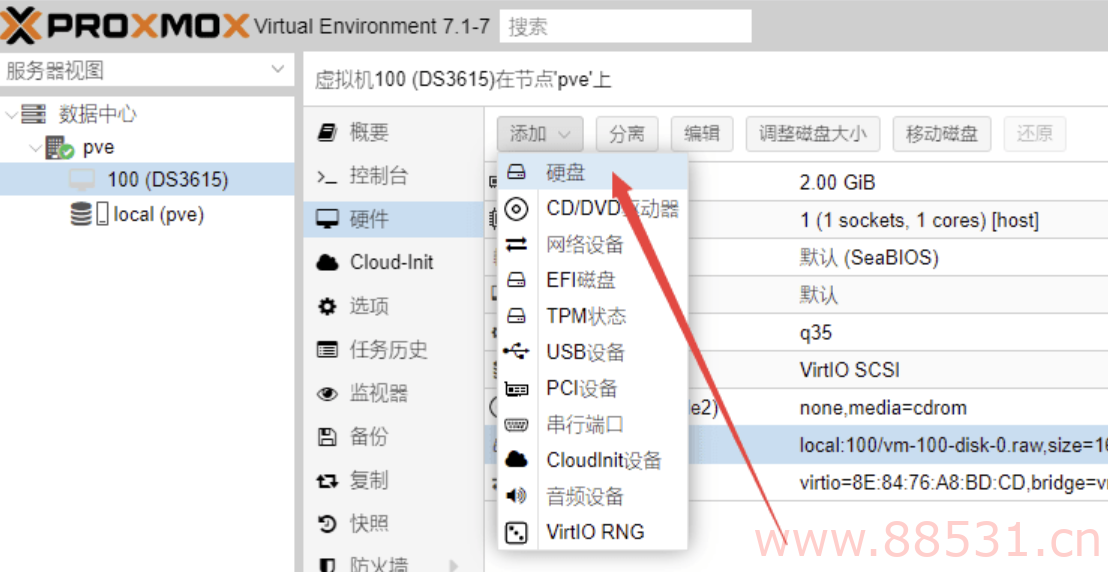Select the vm-100-disk-0.raw disk row

click(x=796, y=445)
